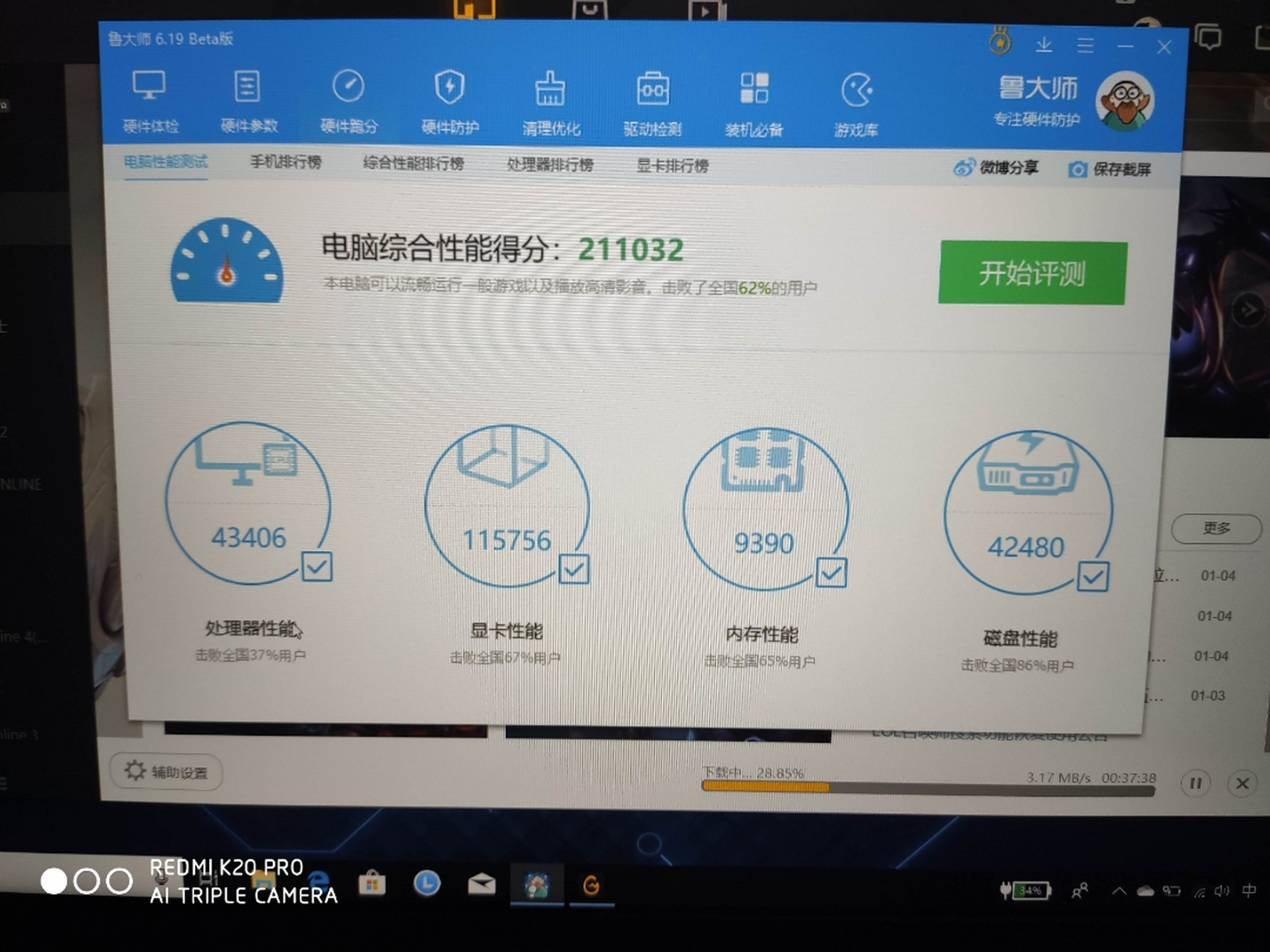
Task: Switch to 显卡排行榜 tab
Action: pyautogui.click(x=672, y=166)
